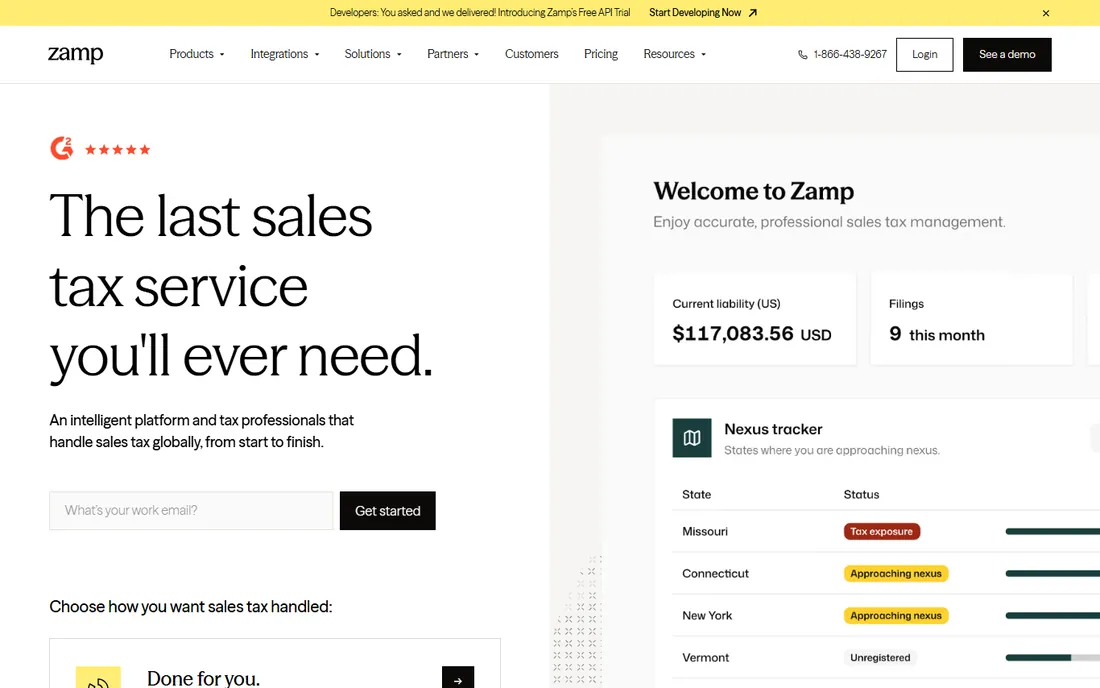Expand the Integrations menu
This screenshot has height=688, width=1100.
285,54
